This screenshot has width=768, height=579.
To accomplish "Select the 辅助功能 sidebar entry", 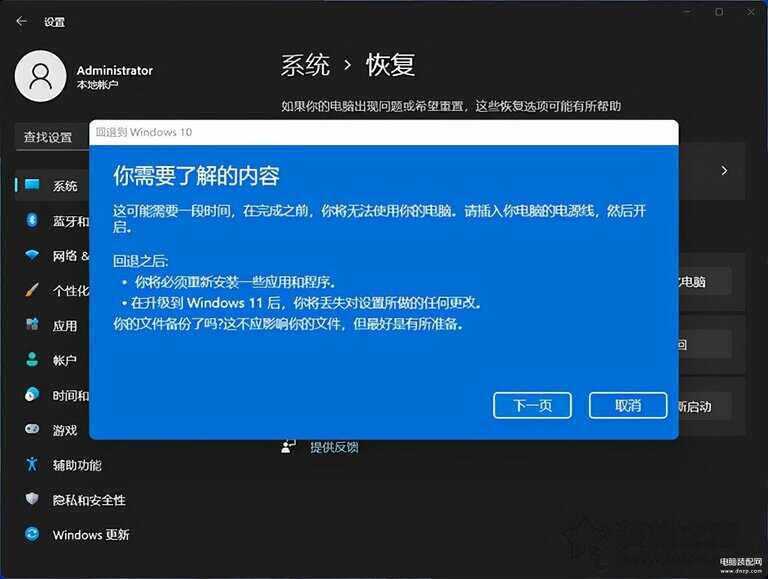I will 76,465.
